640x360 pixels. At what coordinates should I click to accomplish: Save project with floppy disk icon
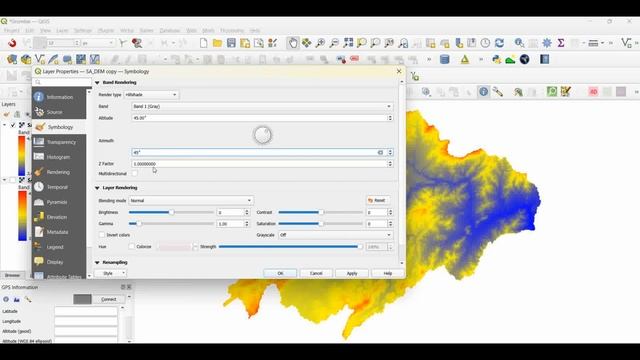231,43
